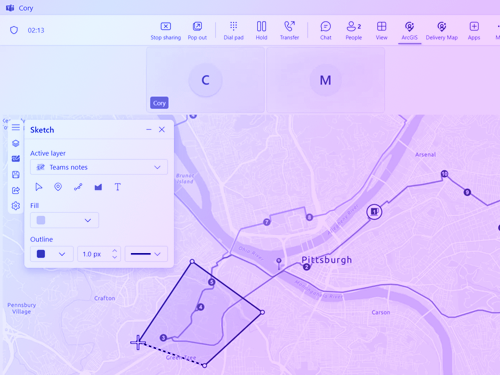Viewport: 500px width, 375px height.
Task: Increase outline width with up stepper
Action: point(115,250)
